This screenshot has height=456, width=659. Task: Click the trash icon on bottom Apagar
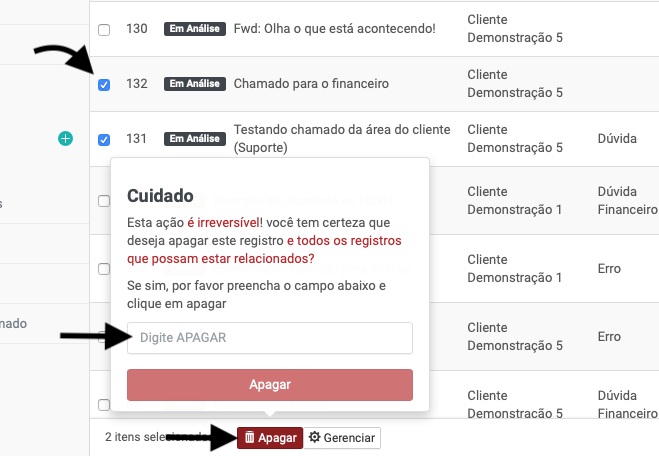(250, 438)
